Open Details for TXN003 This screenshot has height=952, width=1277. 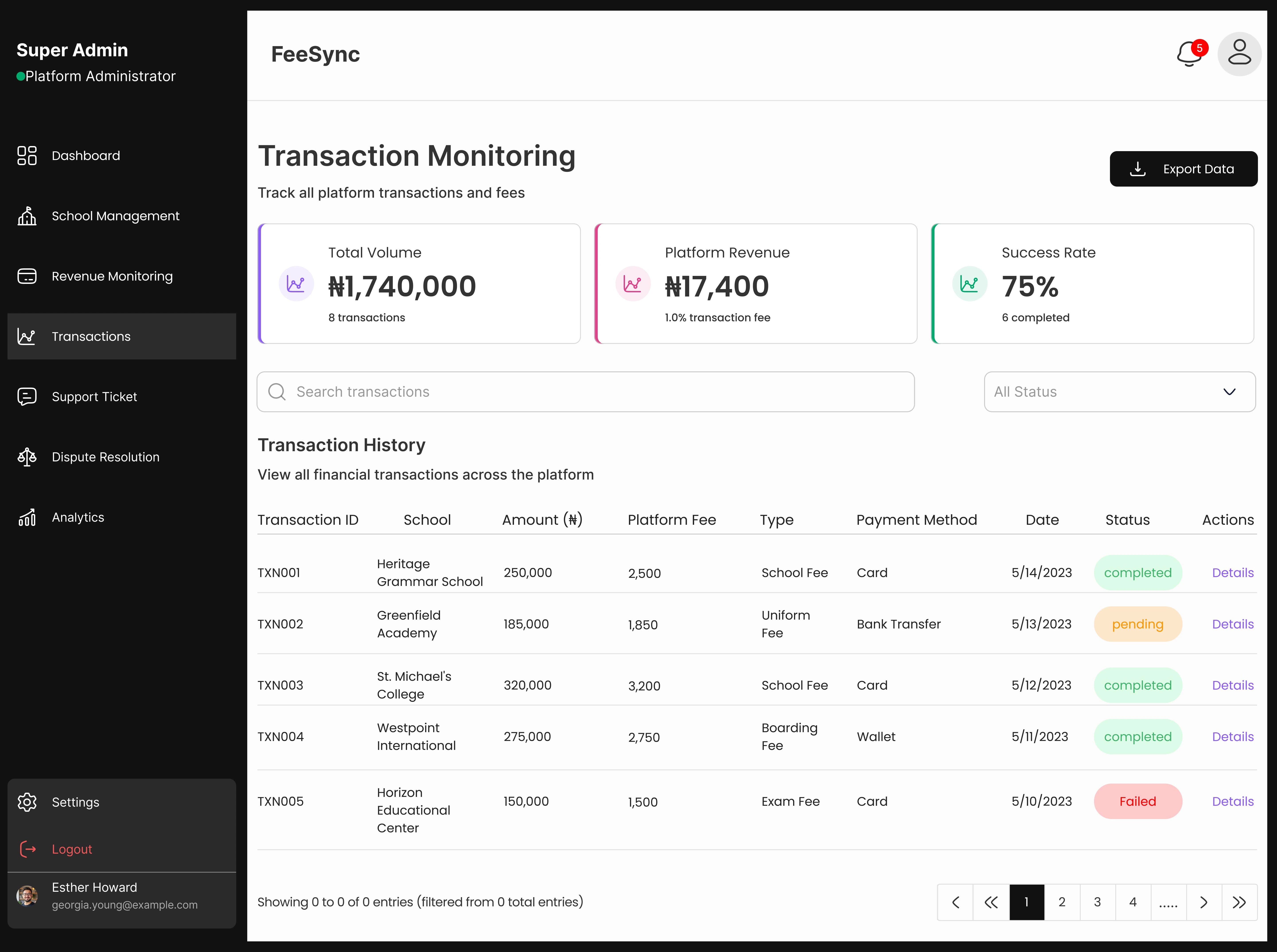click(x=1233, y=685)
